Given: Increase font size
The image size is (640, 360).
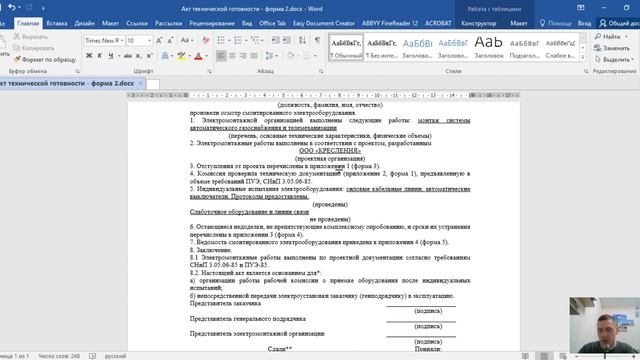Looking at the screenshot, I should point(159,40).
